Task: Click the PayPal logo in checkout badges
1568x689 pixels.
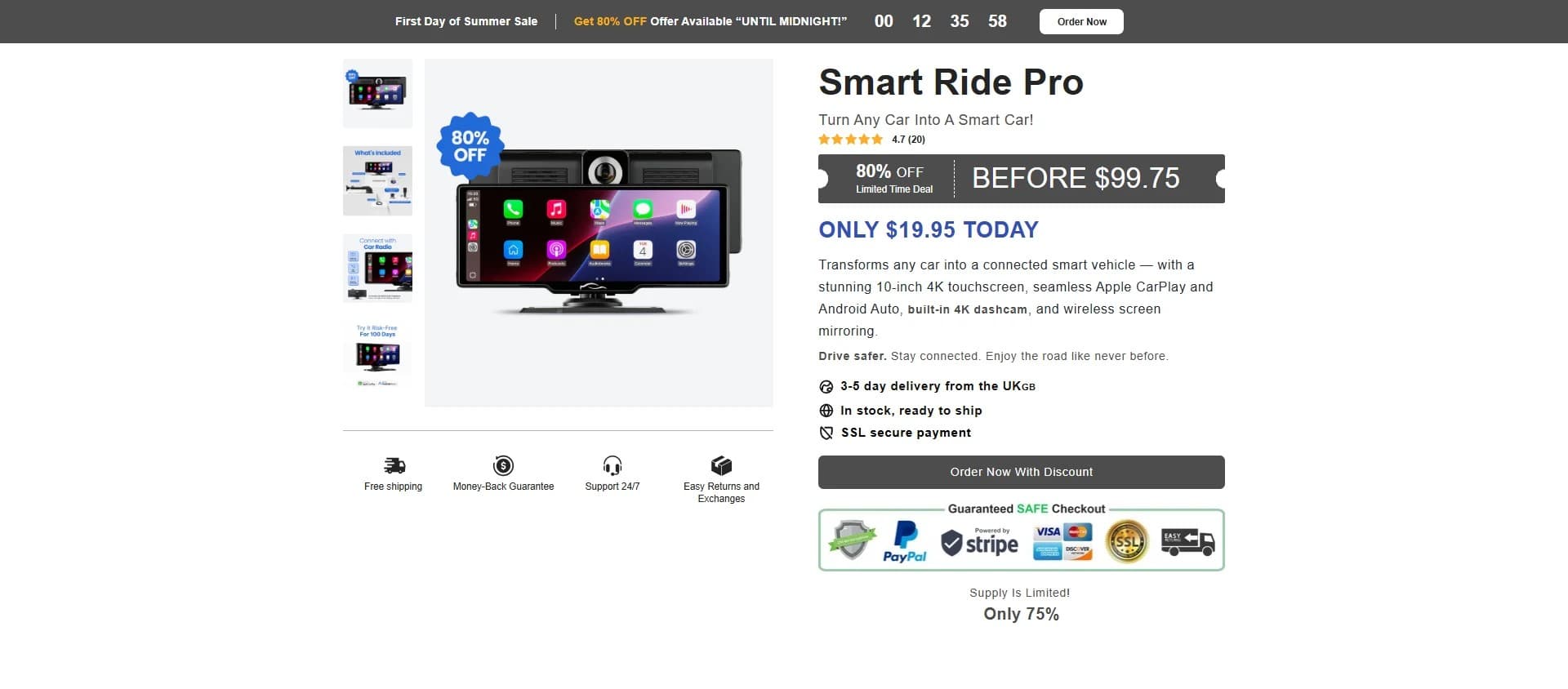Action: tap(905, 541)
